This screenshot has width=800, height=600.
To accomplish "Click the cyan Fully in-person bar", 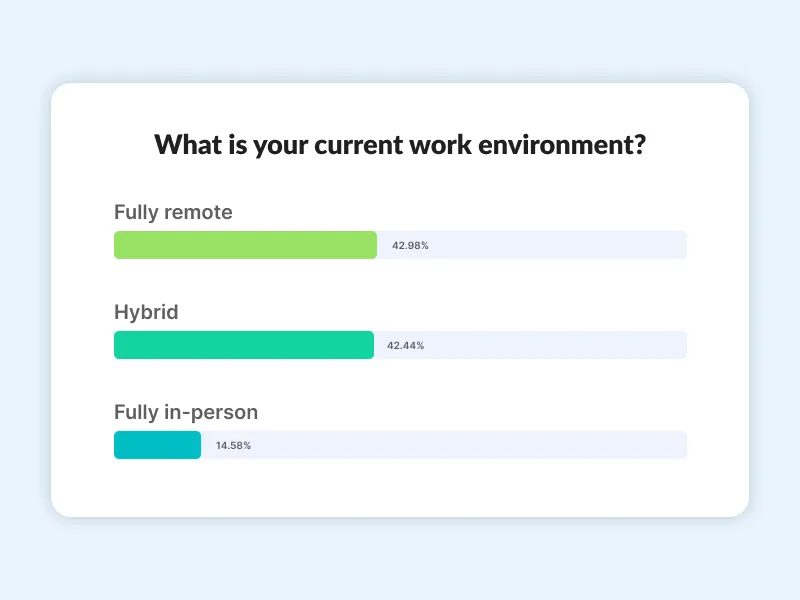I will coord(157,445).
